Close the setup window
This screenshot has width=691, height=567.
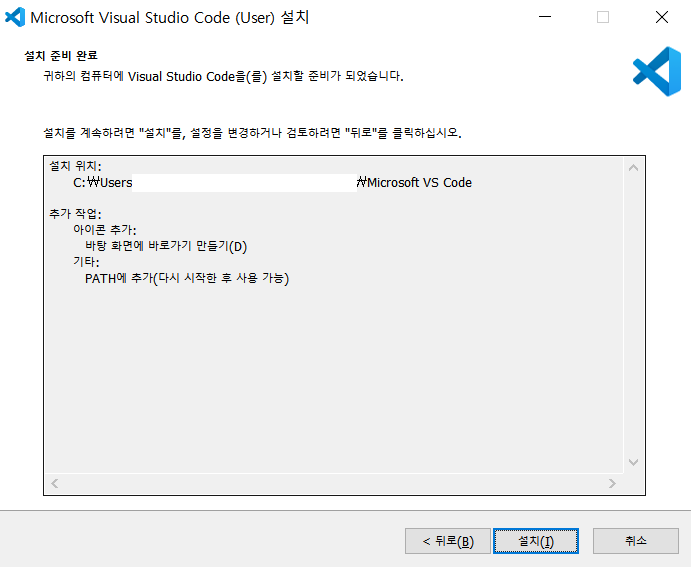(x=661, y=17)
